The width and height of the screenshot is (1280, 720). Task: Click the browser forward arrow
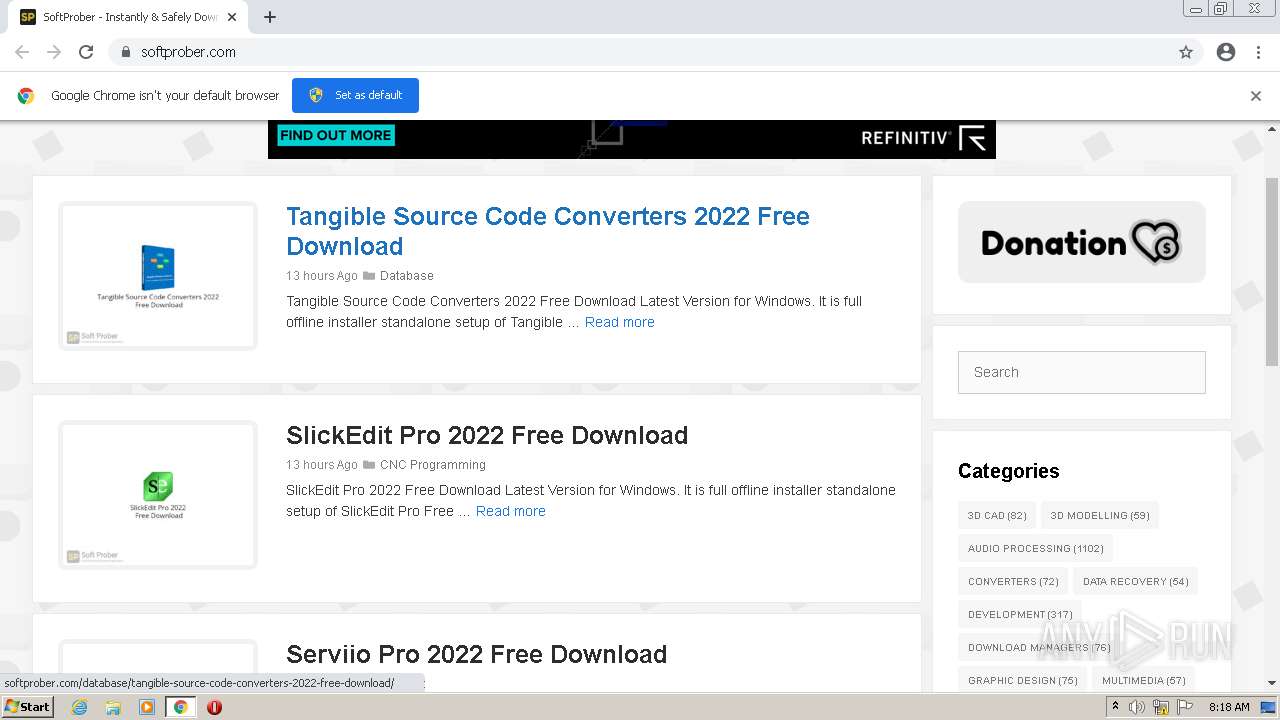click(x=54, y=52)
